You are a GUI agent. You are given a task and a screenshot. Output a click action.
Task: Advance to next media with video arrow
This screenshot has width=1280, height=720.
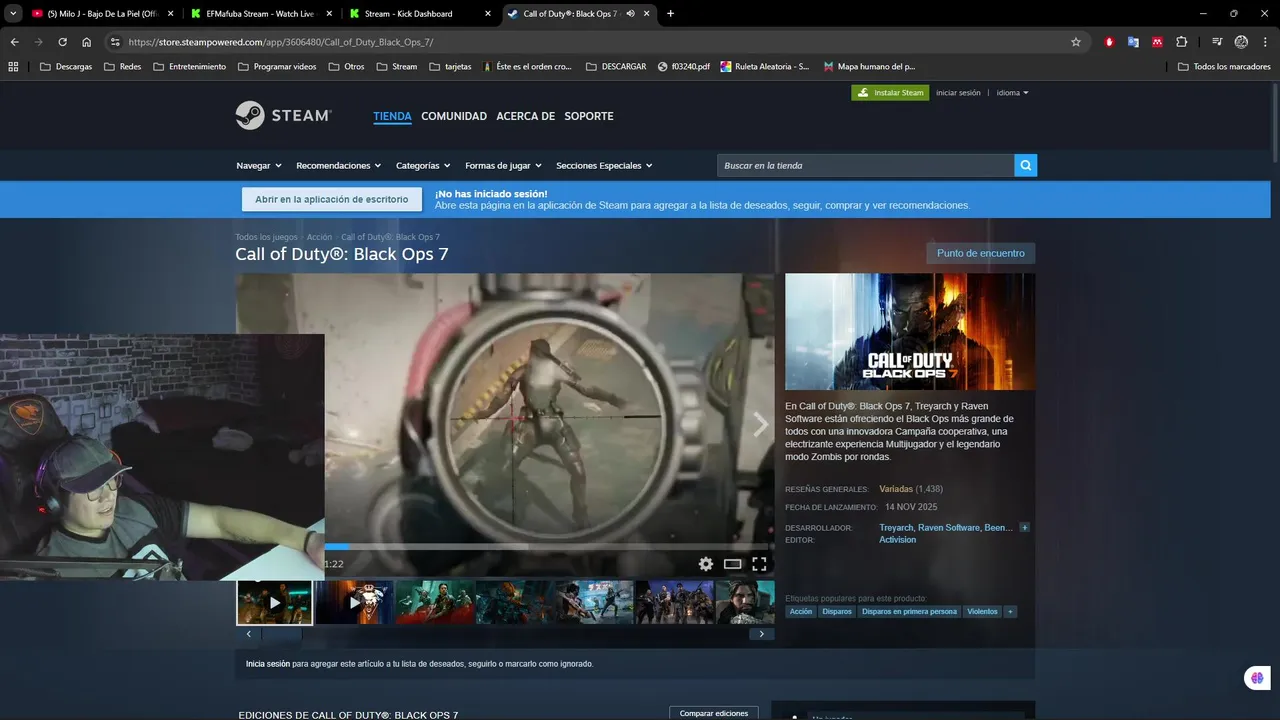click(x=760, y=424)
